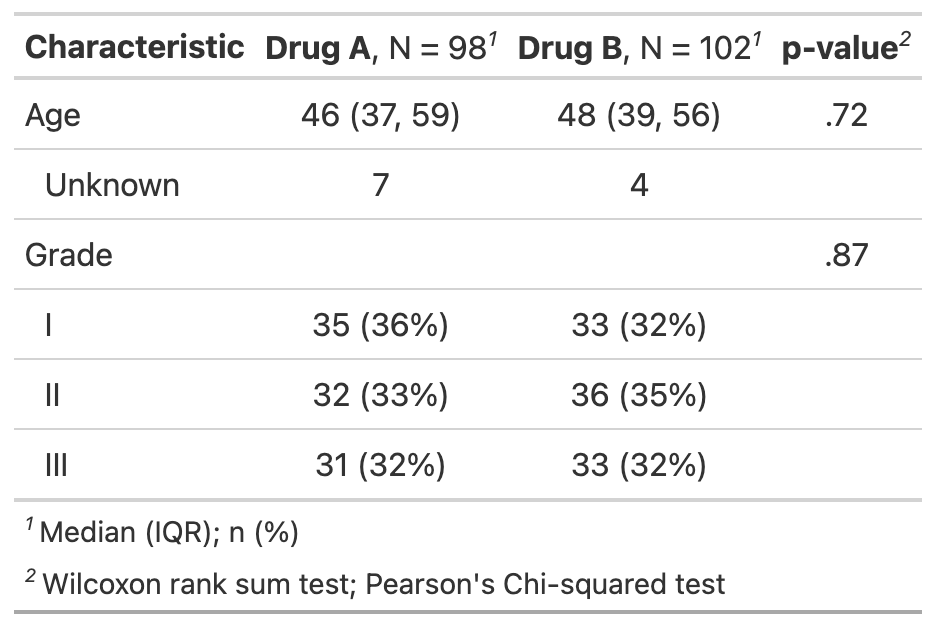Click the Grade II row label
Screen dimensions: 944x632
click(52, 395)
